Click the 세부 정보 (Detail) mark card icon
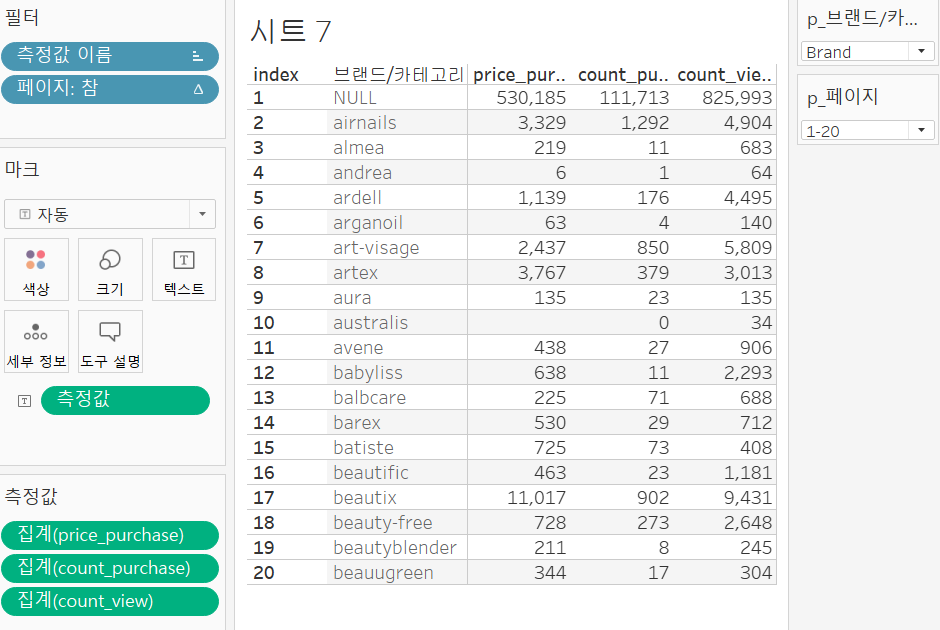The height and width of the screenshot is (630, 940). [x=36, y=342]
